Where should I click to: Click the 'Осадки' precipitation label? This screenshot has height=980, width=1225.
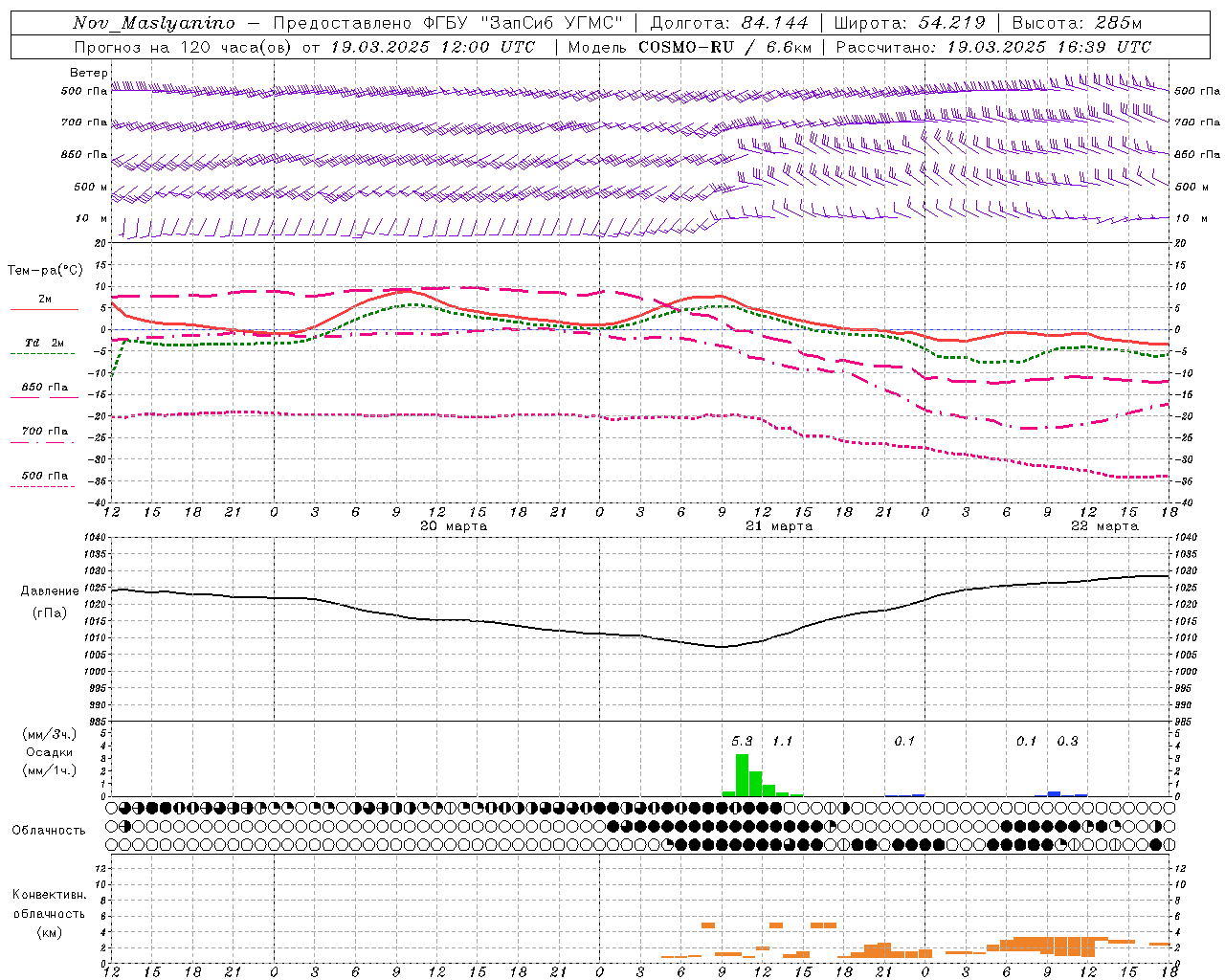(50, 752)
